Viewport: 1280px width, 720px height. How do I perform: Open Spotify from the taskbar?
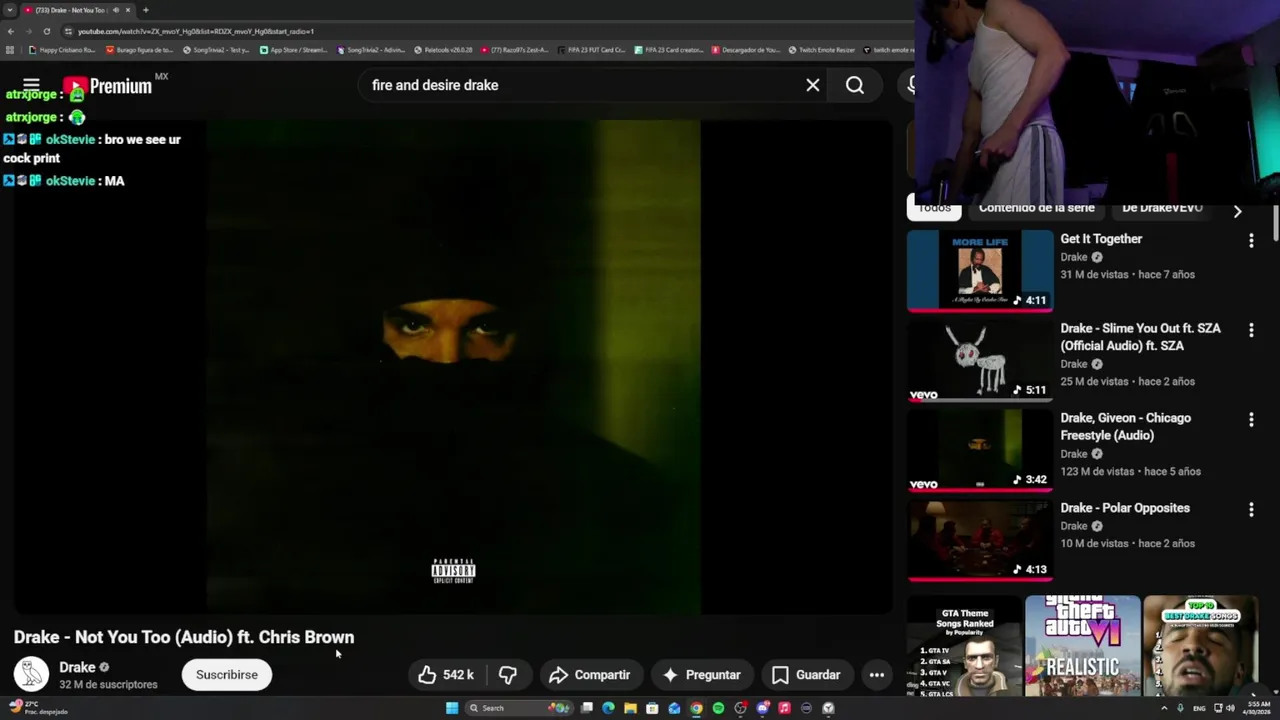pyautogui.click(x=718, y=708)
